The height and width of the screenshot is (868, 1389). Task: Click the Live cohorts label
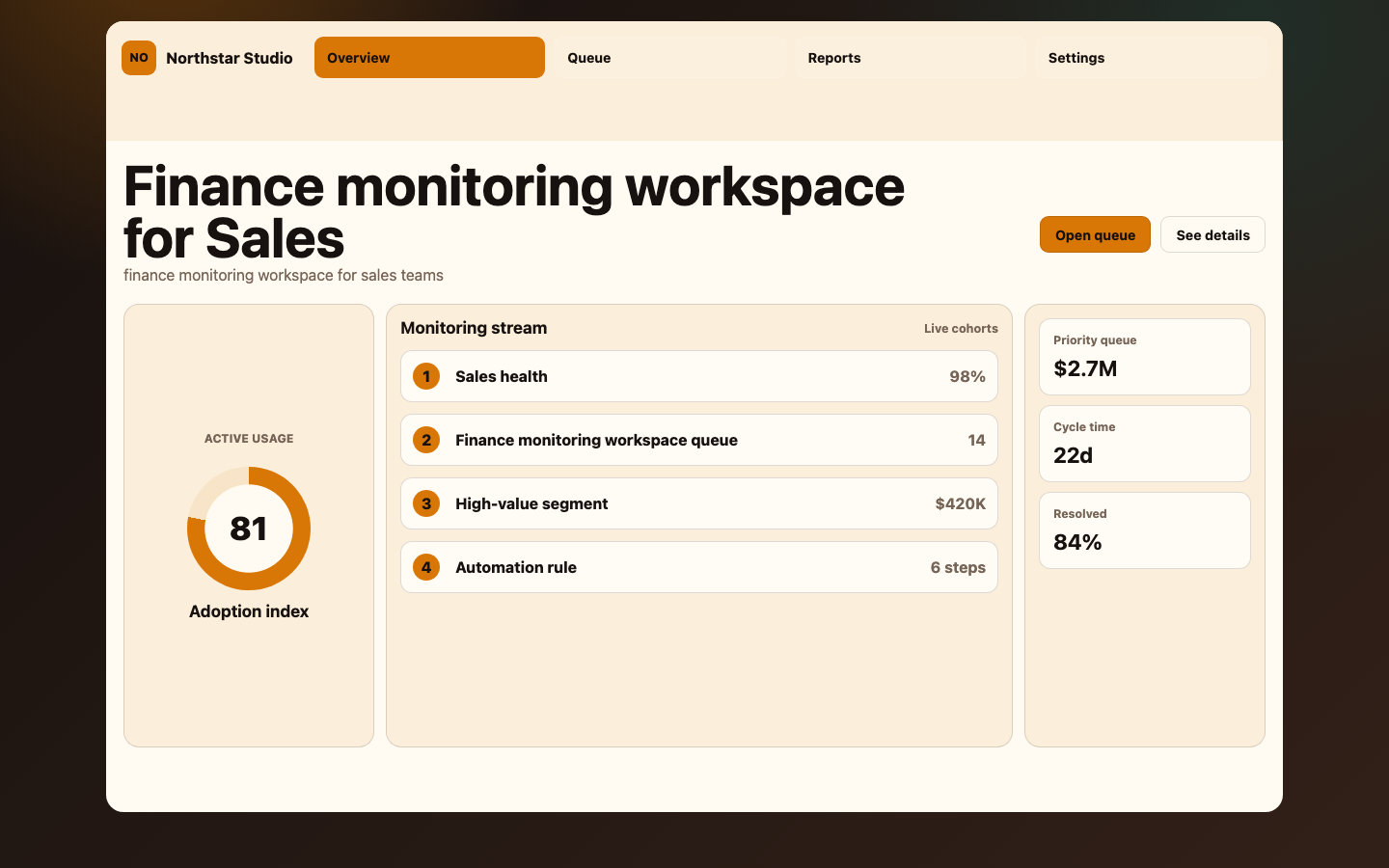[961, 329]
